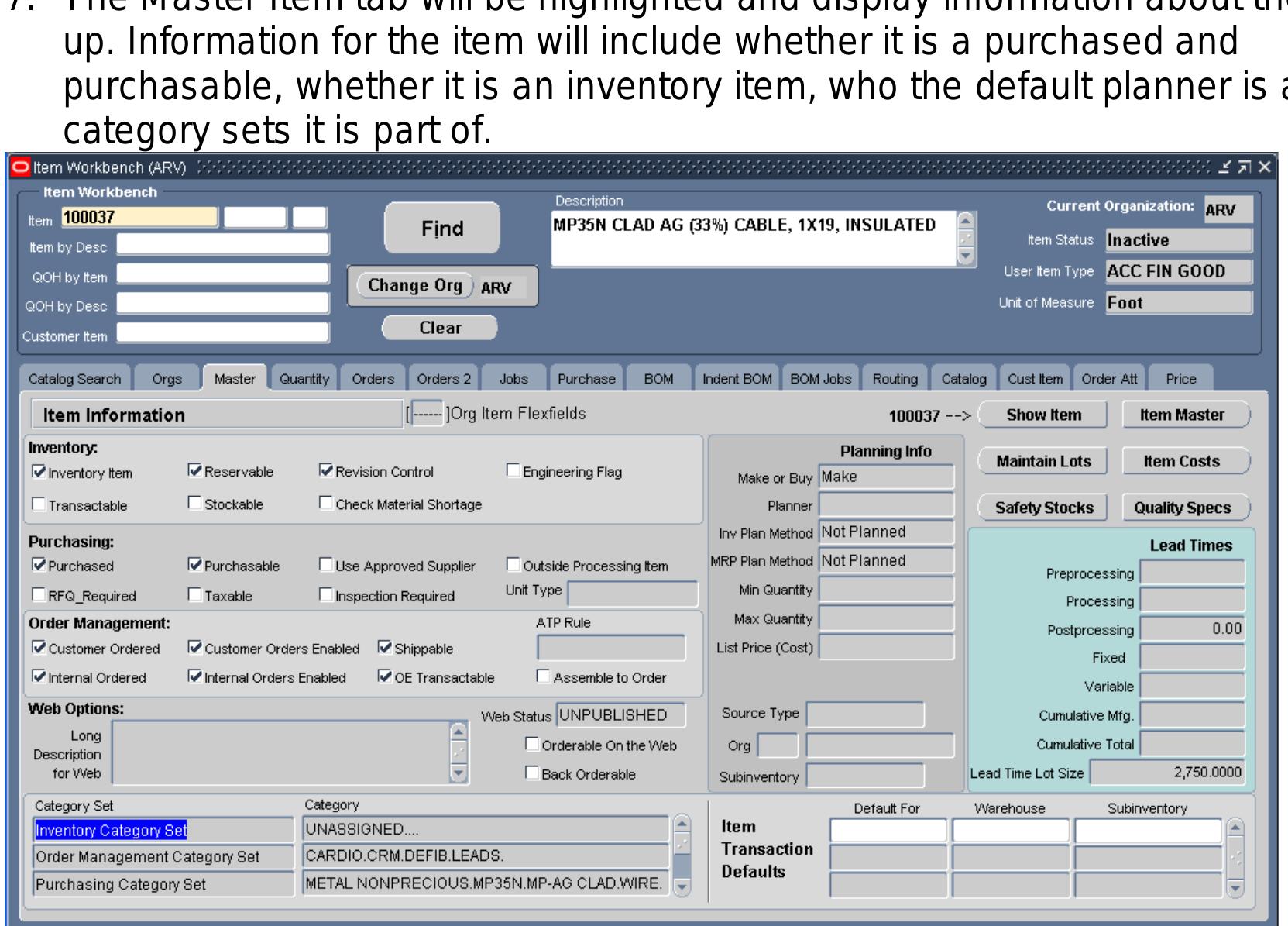Click the Oracle window icon in title bar
Screen dimensions: 1288x926
click(20, 167)
